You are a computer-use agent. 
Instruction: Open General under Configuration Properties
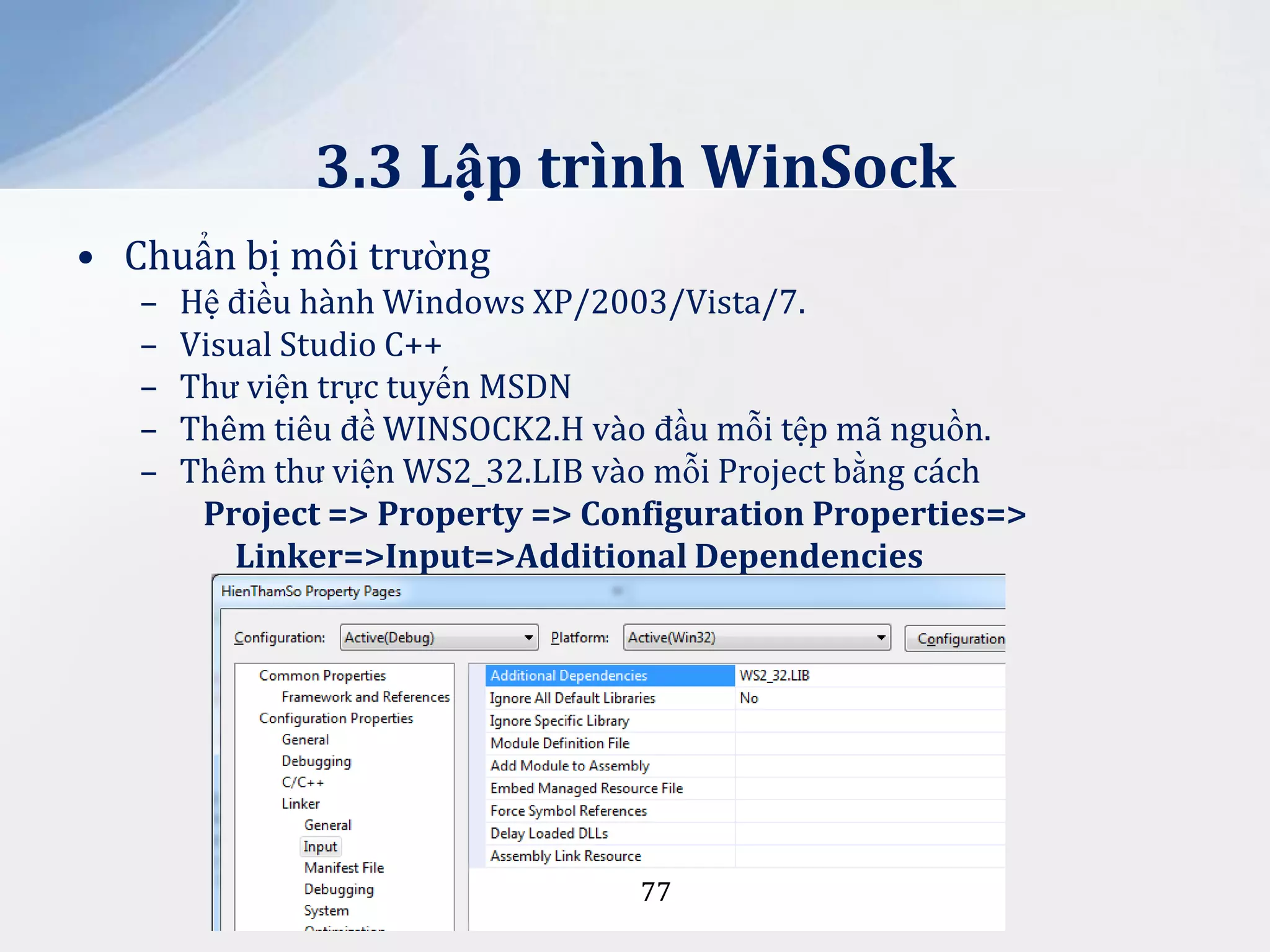coord(305,740)
